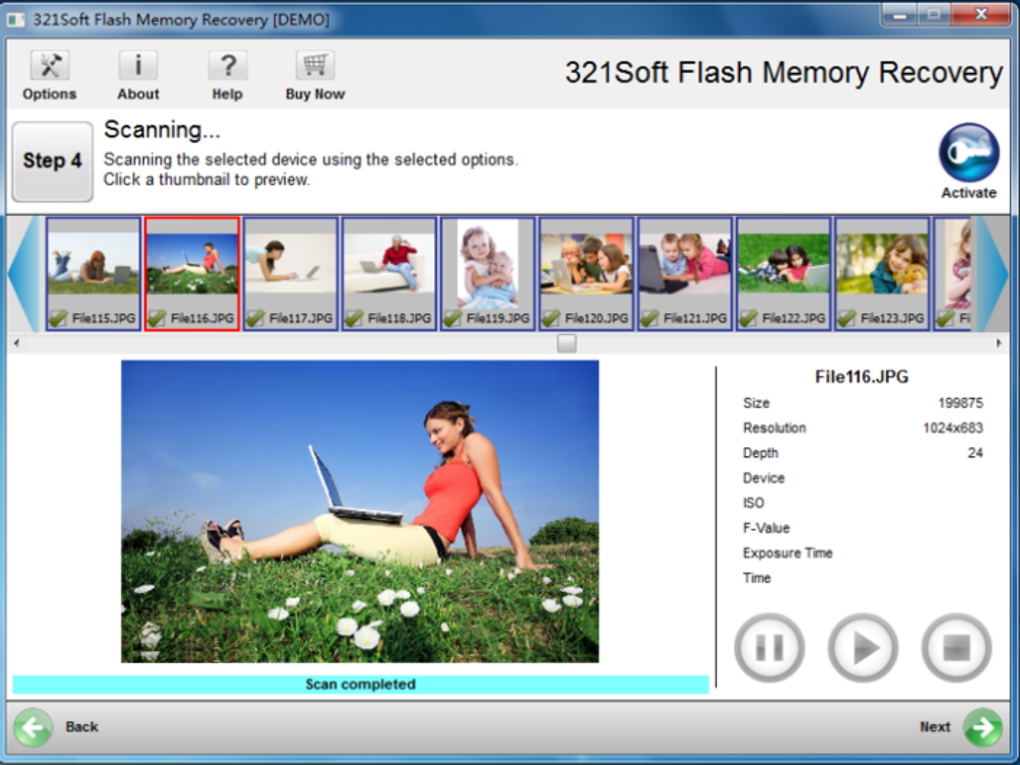Open the Options tools icon
The image size is (1020, 765).
click(49, 66)
